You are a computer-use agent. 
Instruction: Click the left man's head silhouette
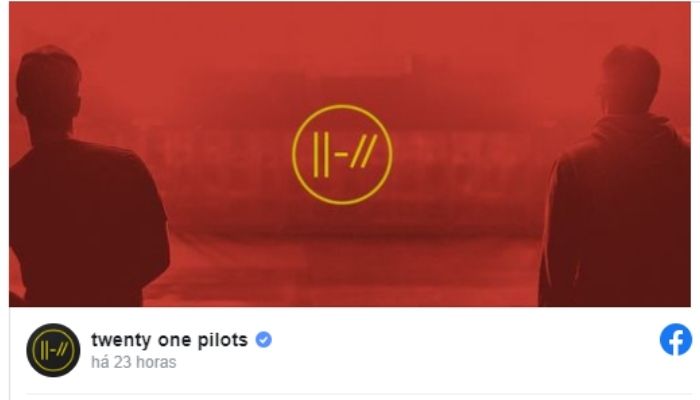tap(48, 84)
